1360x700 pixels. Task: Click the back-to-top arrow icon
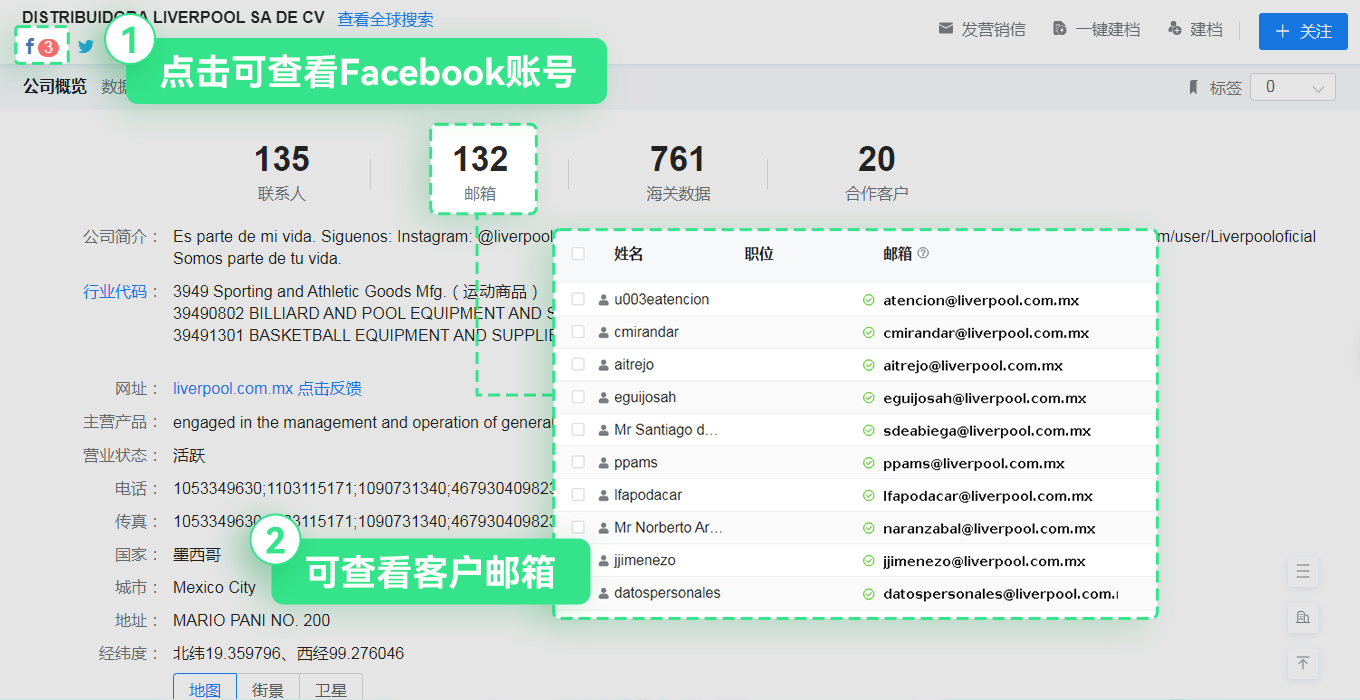click(x=1303, y=662)
